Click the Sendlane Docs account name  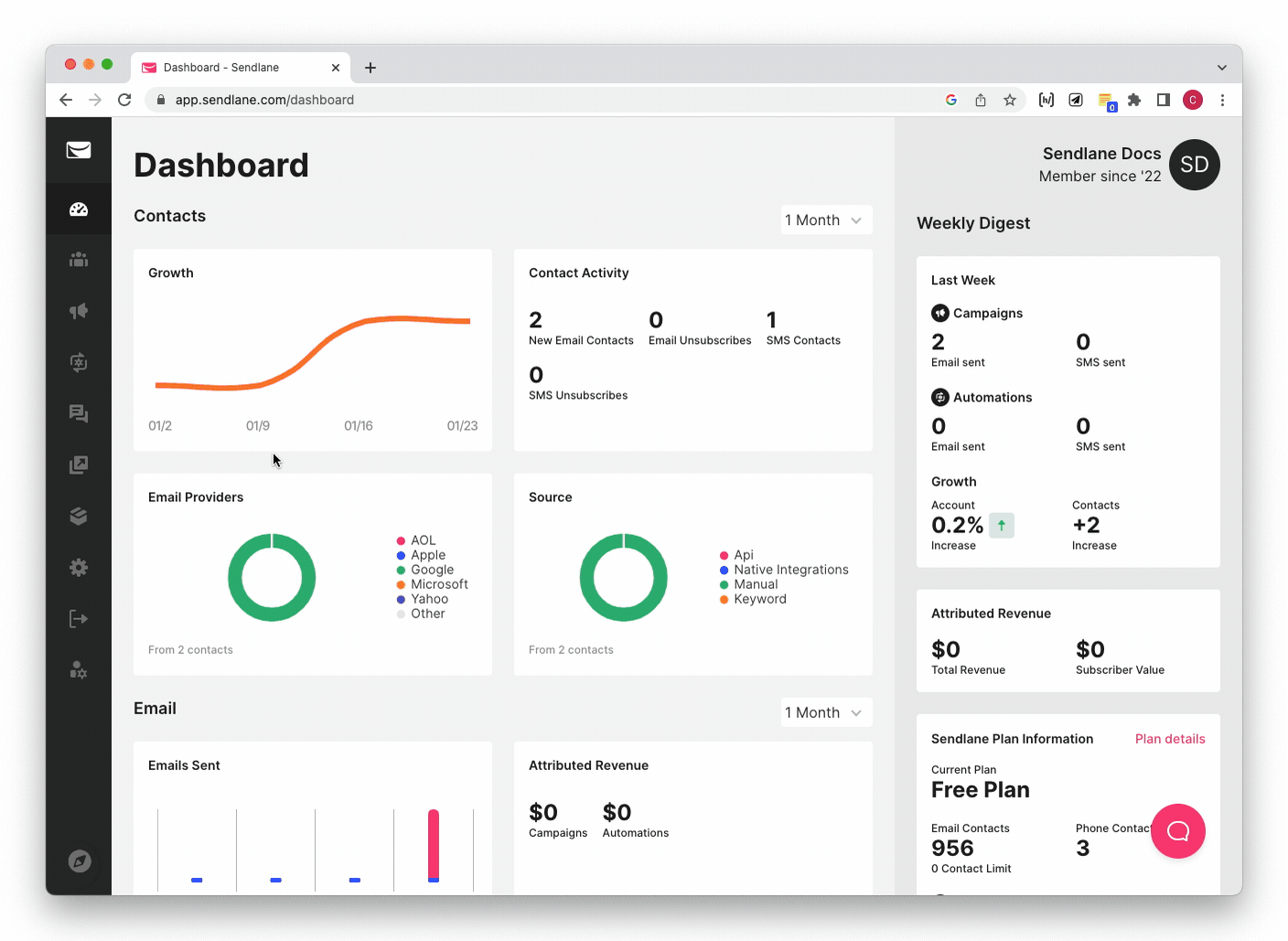click(1101, 154)
